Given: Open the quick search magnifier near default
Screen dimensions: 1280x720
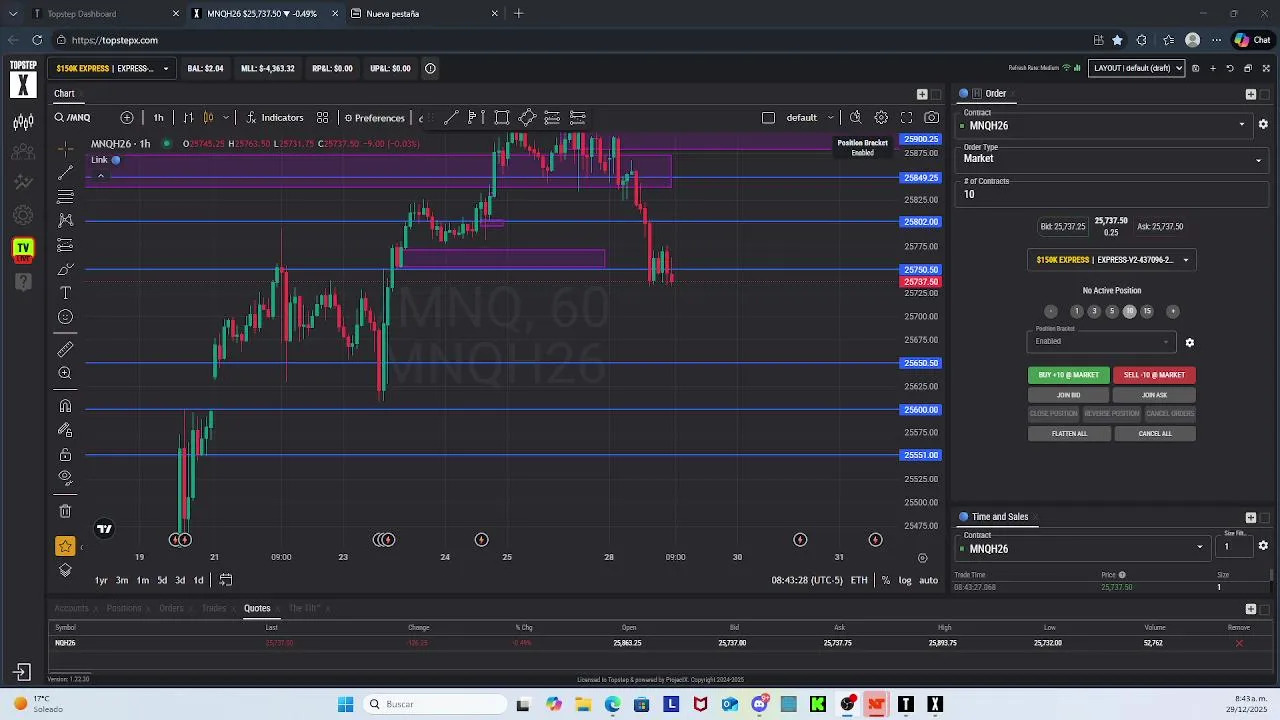Looking at the screenshot, I should point(855,117).
